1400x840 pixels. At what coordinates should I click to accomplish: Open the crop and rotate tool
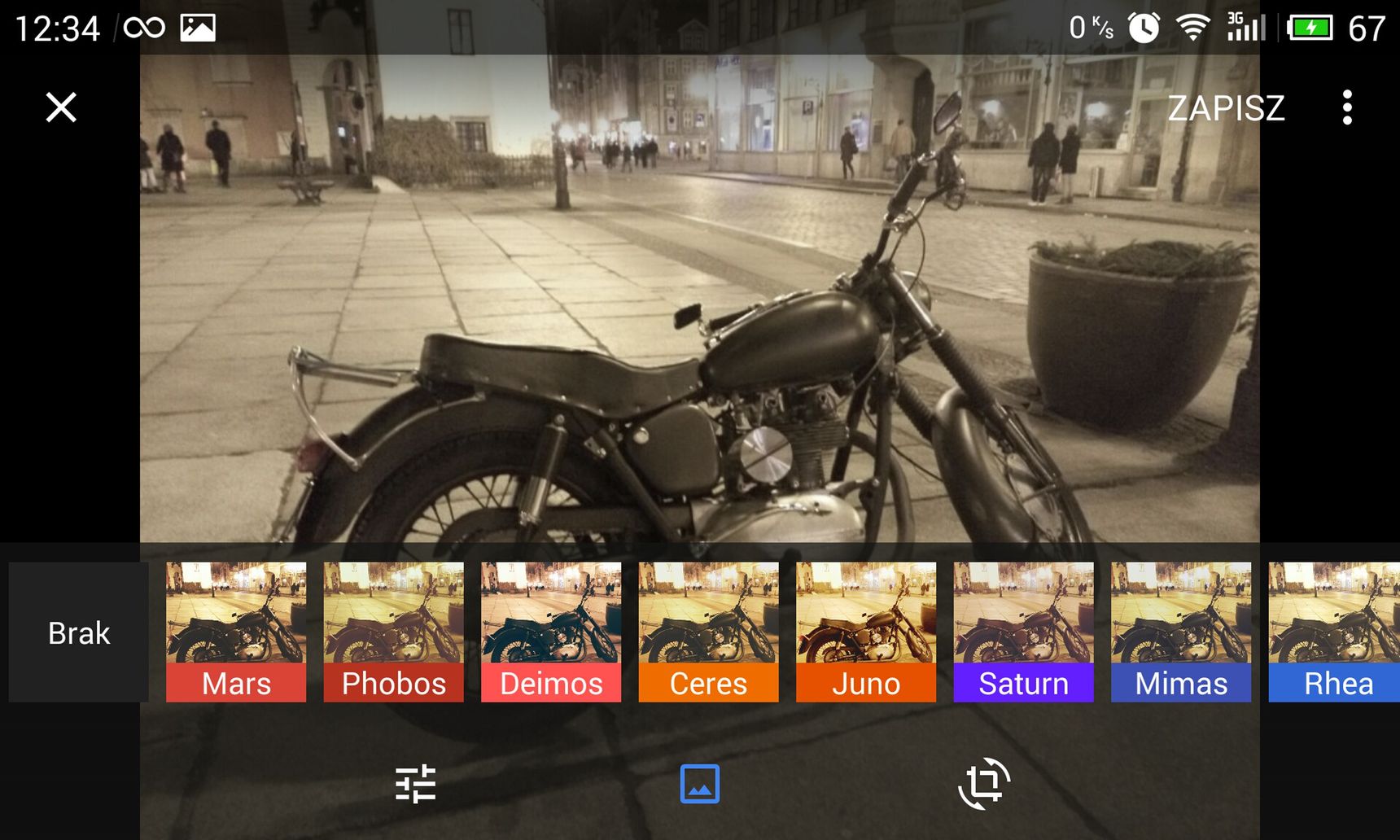984,784
